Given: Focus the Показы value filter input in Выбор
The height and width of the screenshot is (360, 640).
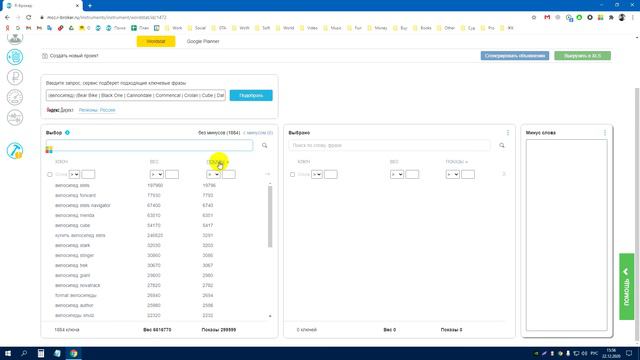Looking at the screenshot, I should click(x=229, y=175).
